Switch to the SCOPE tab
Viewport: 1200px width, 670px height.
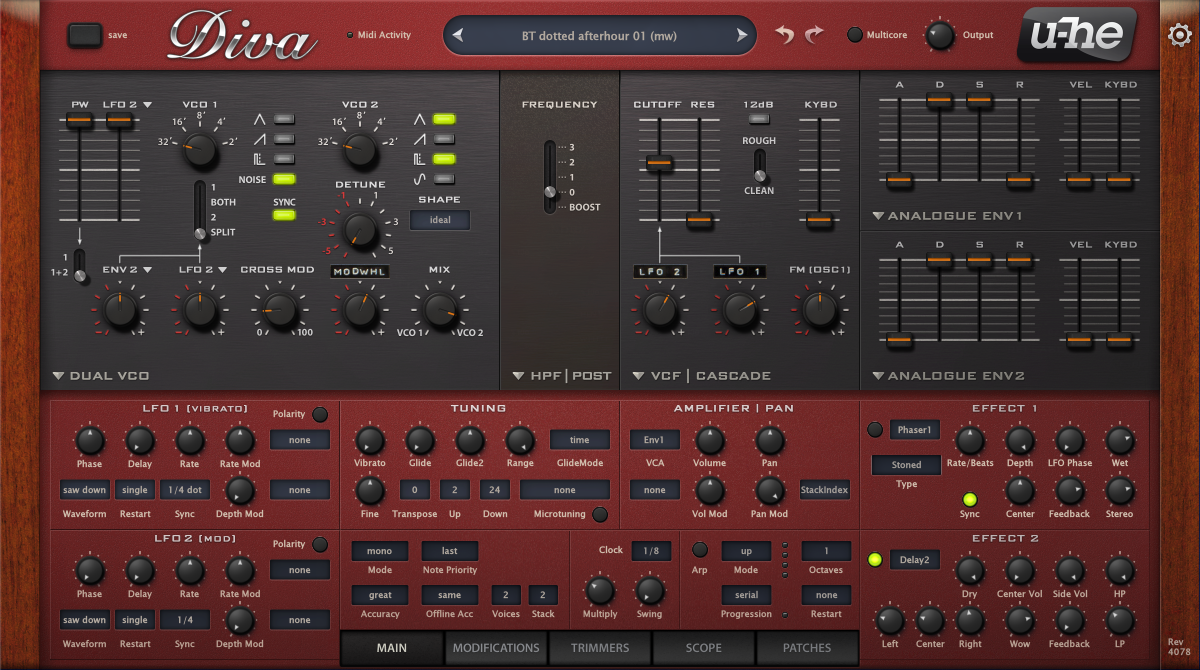(704, 647)
